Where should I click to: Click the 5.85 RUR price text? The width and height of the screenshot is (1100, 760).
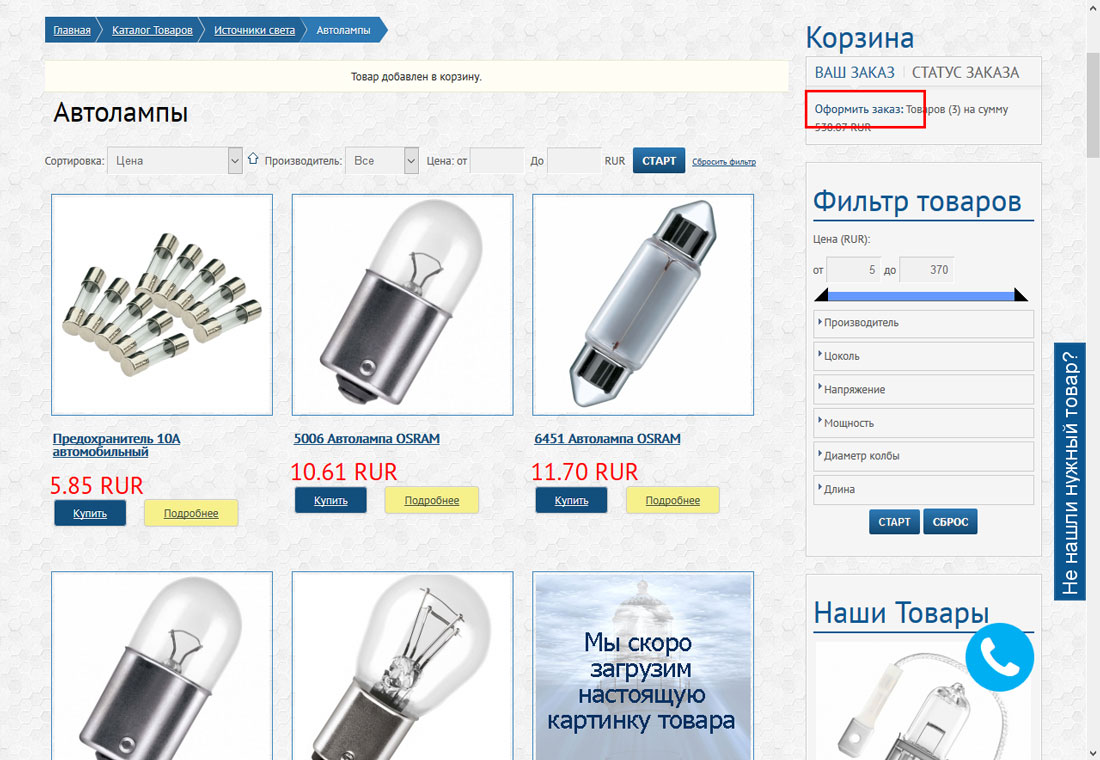pos(96,485)
